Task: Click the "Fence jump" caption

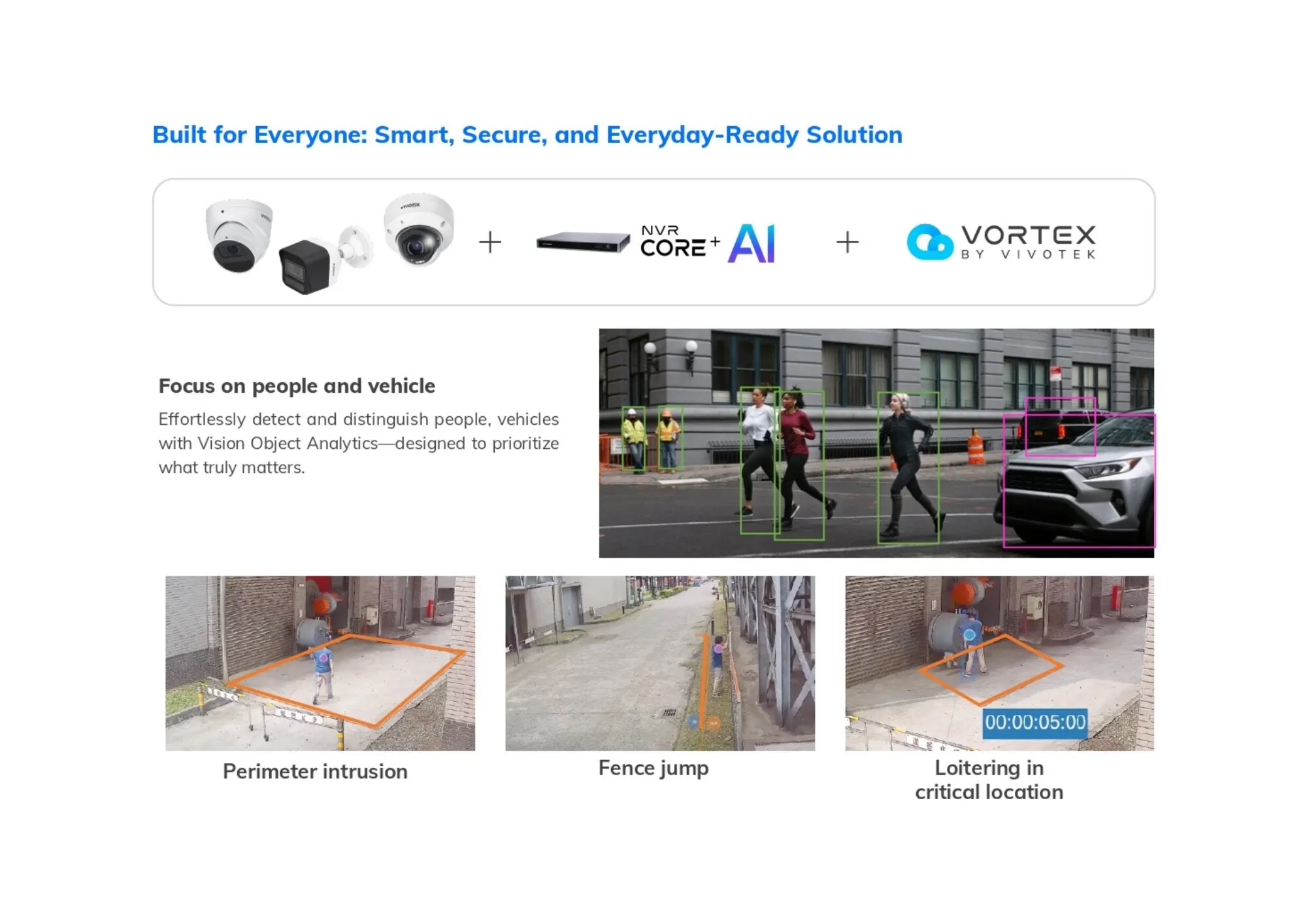Action: [x=653, y=768]
